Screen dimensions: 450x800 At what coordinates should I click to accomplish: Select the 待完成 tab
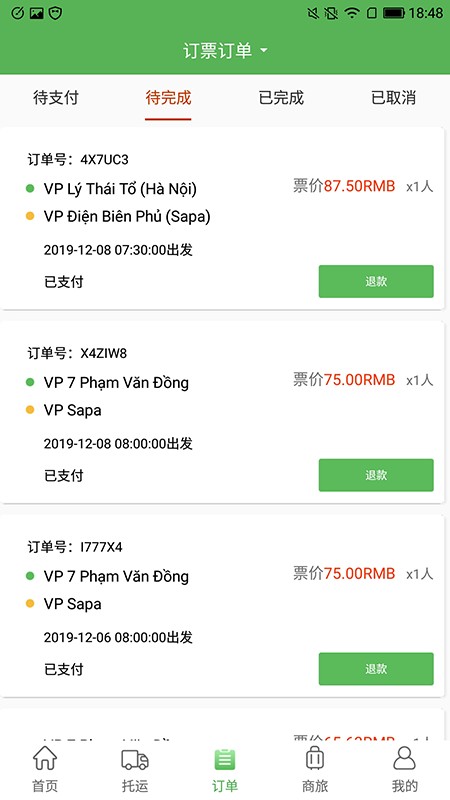[168, 97]
